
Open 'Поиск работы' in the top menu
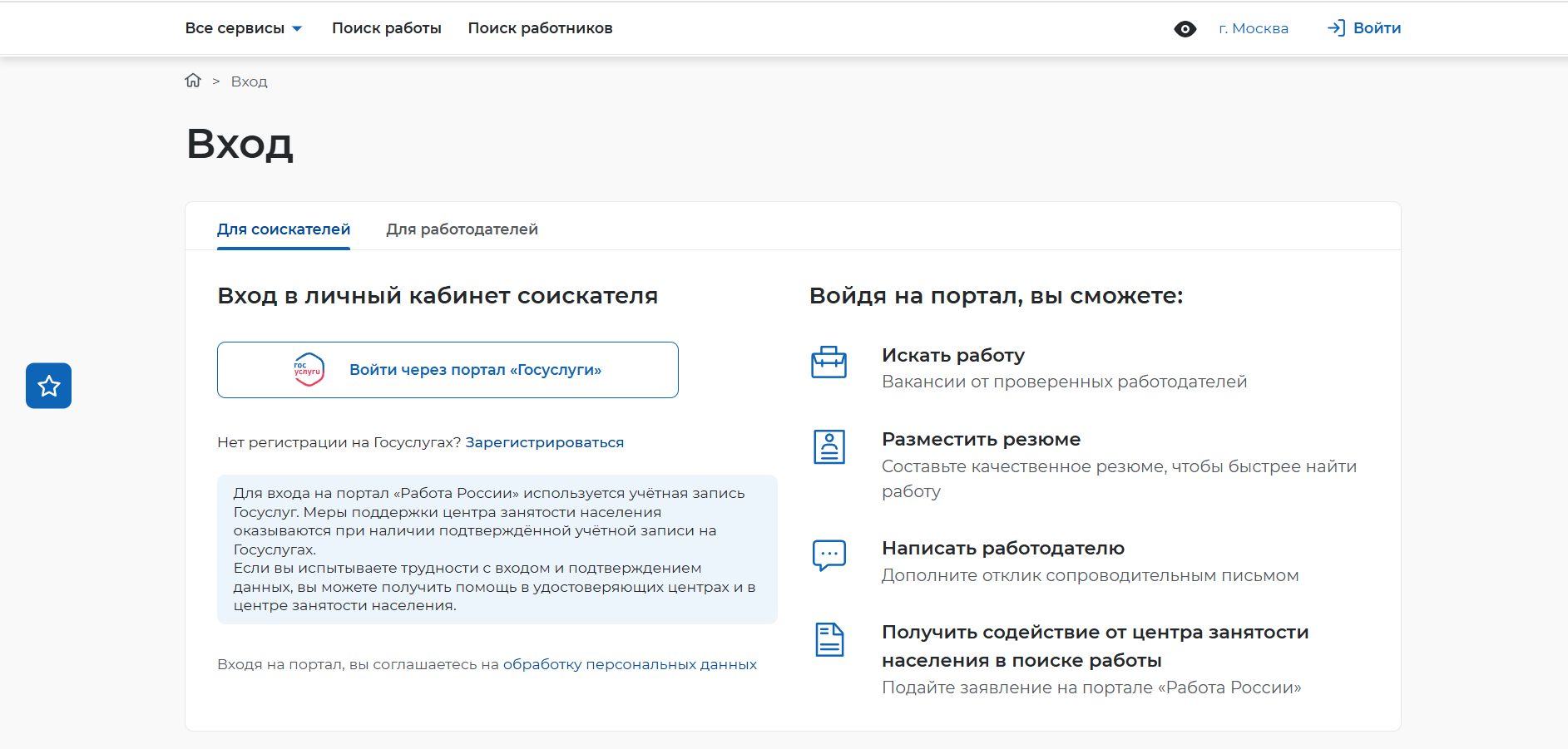point(386,28)
